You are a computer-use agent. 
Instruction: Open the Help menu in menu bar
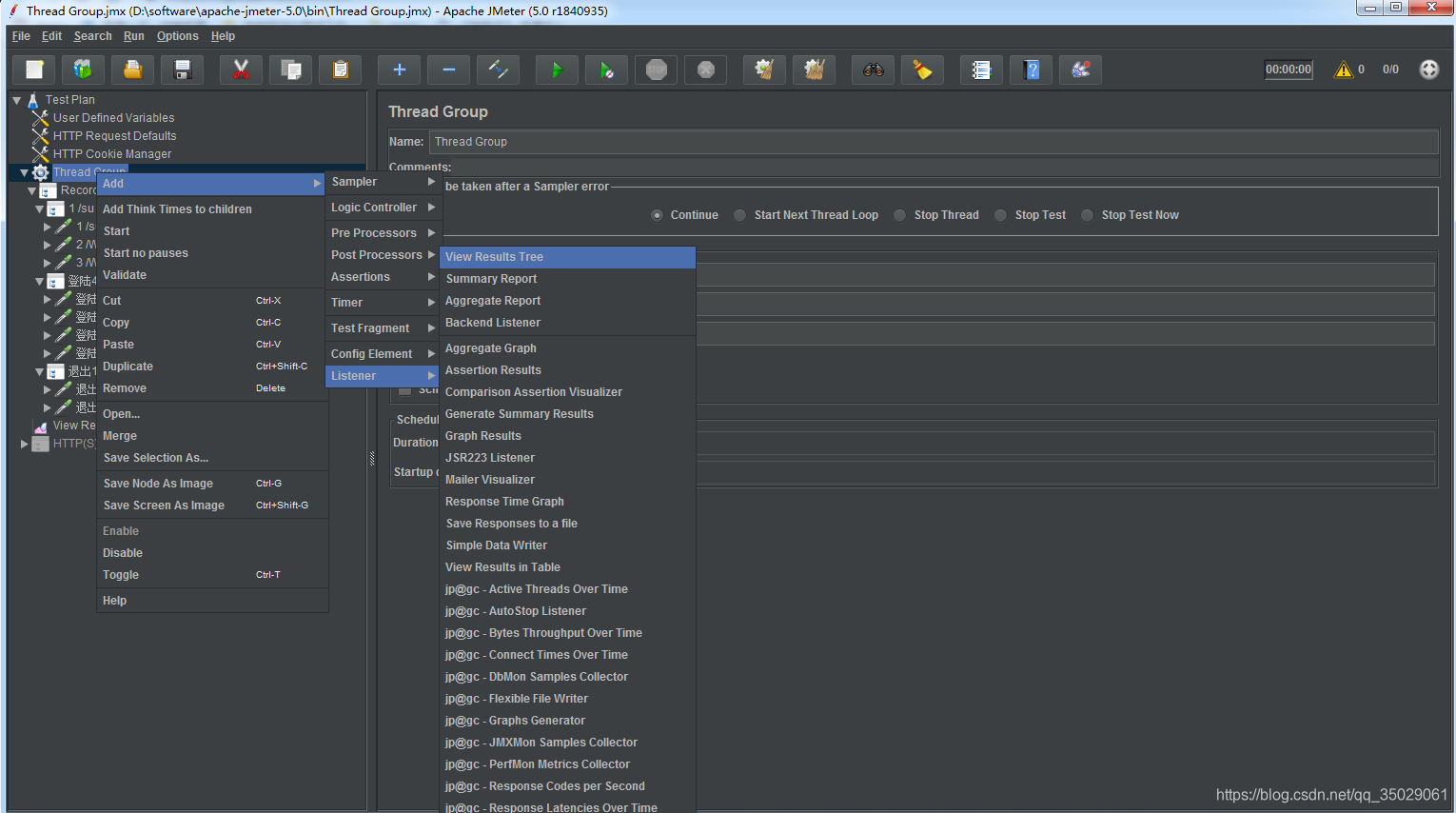point(223,36)
